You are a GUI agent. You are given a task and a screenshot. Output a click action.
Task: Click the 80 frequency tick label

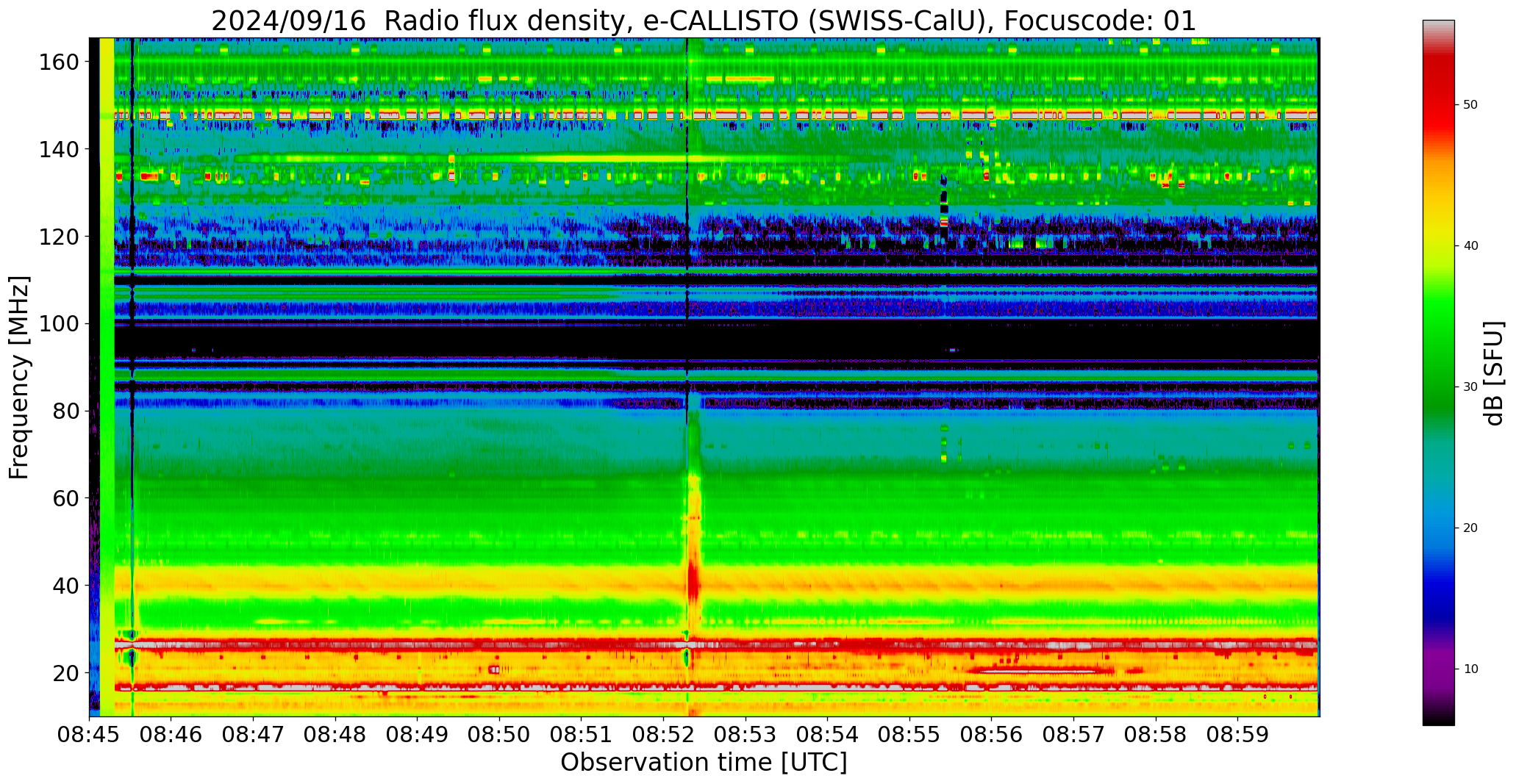(66, 411)
